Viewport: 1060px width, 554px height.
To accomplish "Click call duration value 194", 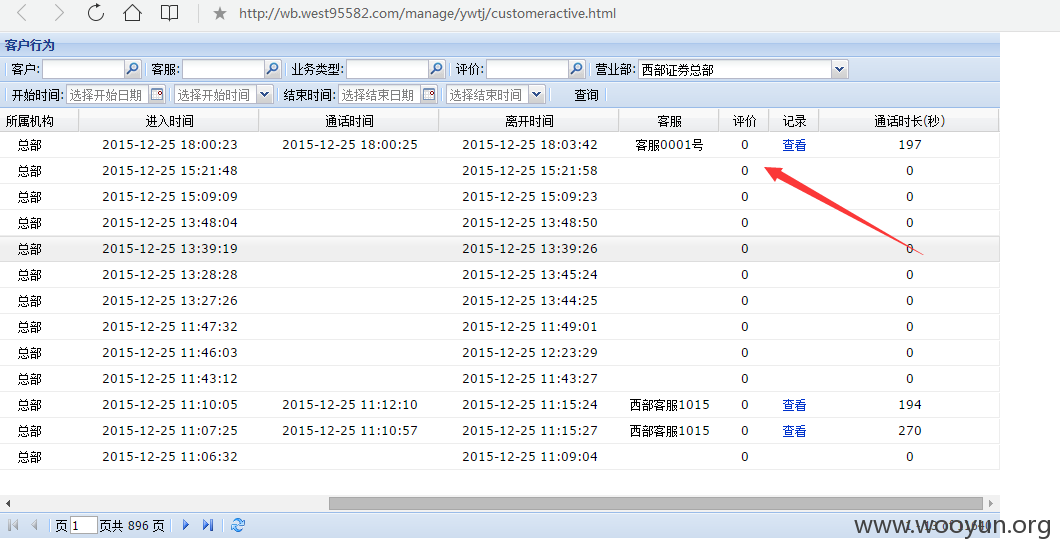I will coord(910,405).
